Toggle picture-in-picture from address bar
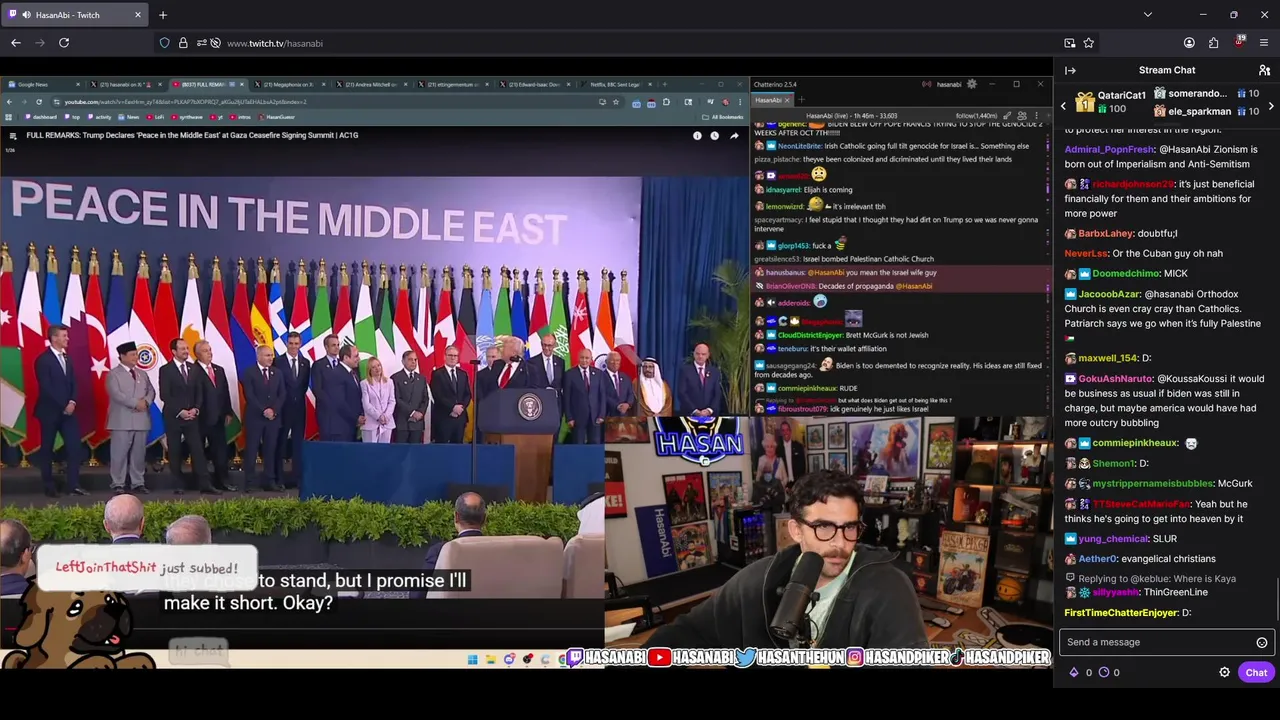1280x720 pixels. 1070,43
